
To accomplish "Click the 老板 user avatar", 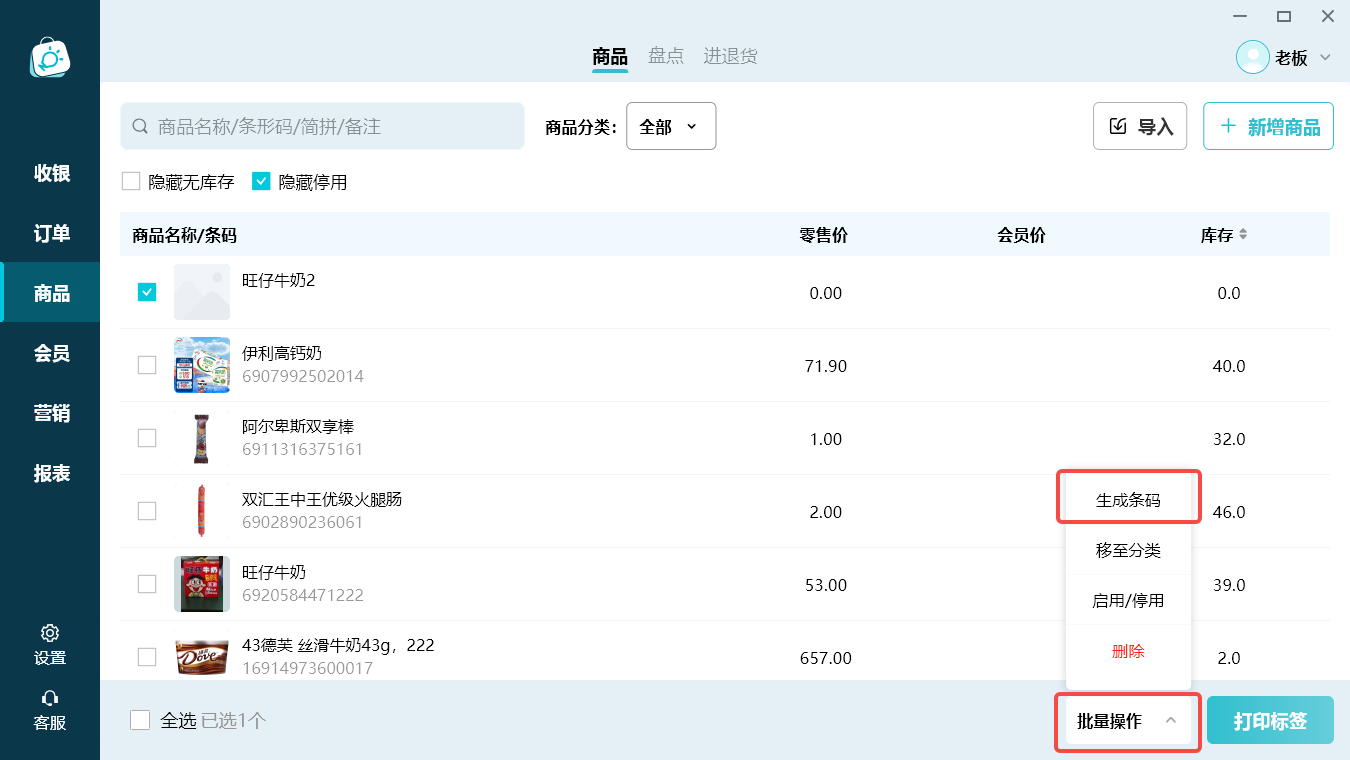I will pos(1253,57).
